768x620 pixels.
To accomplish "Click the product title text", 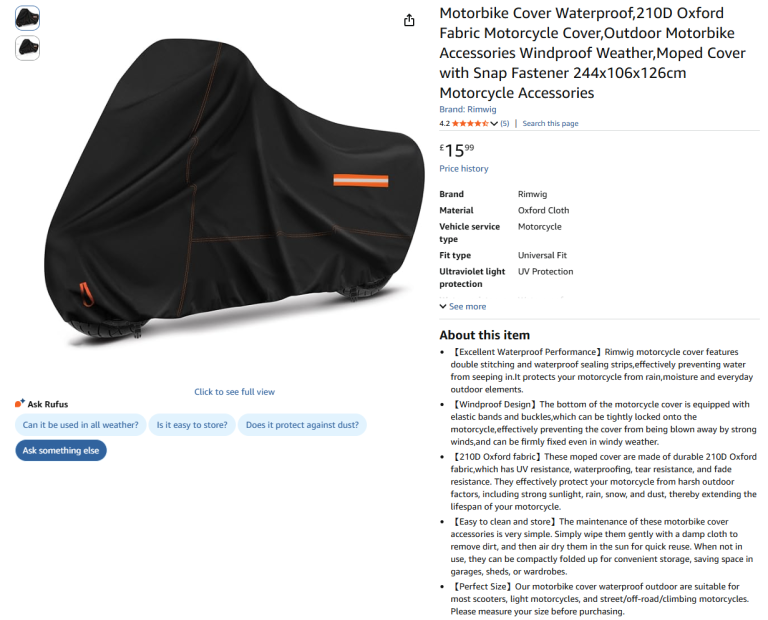I will point(592,53).
